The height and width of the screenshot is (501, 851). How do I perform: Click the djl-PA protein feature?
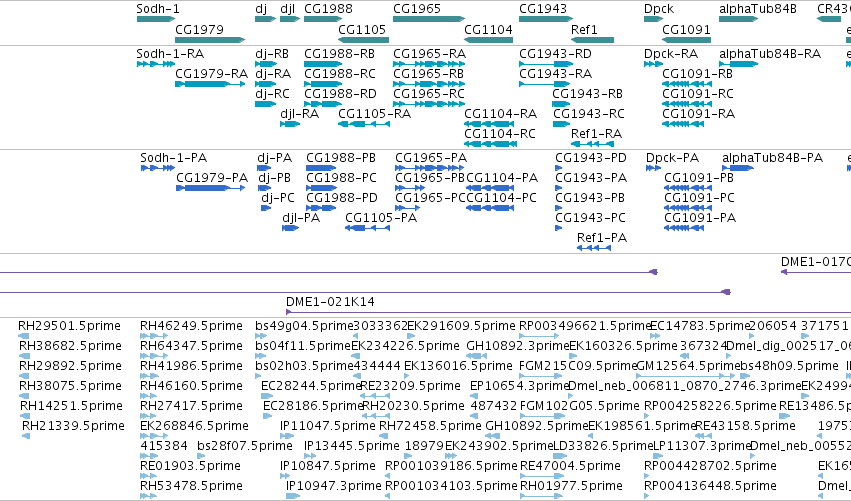290,229
